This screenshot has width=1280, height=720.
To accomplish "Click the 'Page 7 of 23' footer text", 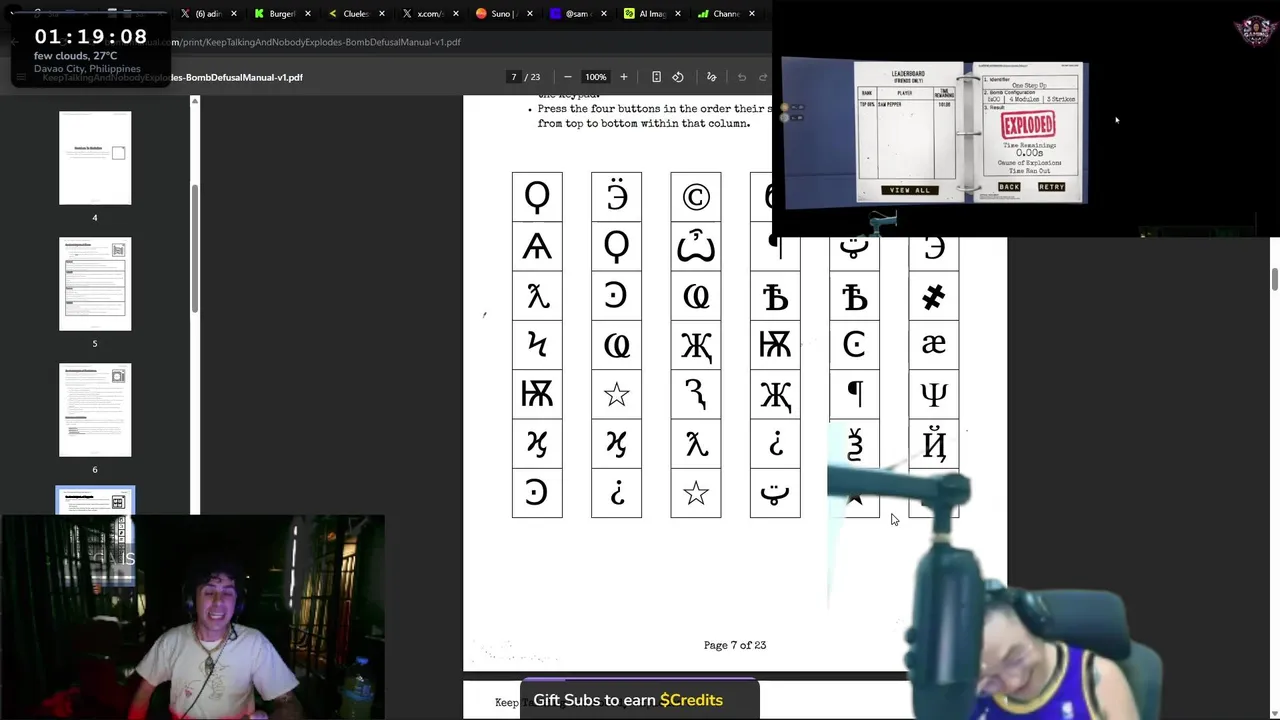I will (x=735, y=645).
